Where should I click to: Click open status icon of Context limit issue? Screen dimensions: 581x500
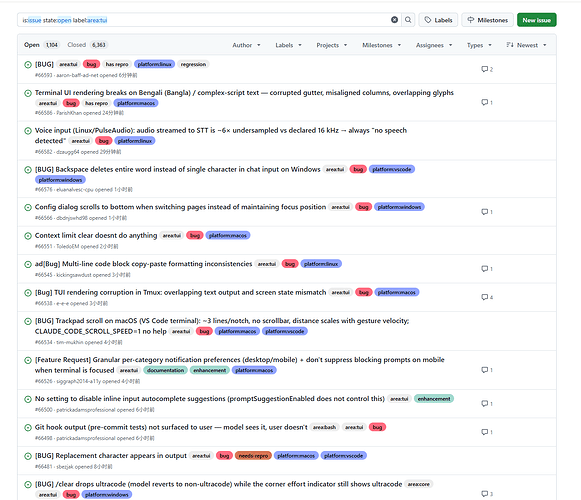pos(28,236)
